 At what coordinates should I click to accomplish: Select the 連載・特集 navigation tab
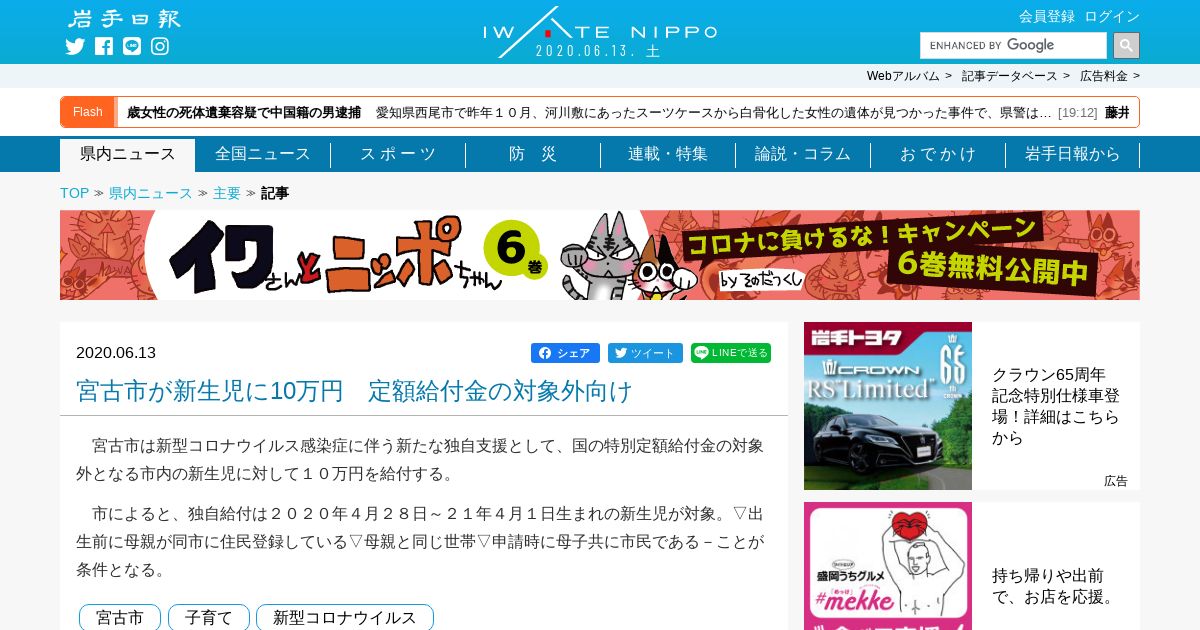click(x=668, y=155)
